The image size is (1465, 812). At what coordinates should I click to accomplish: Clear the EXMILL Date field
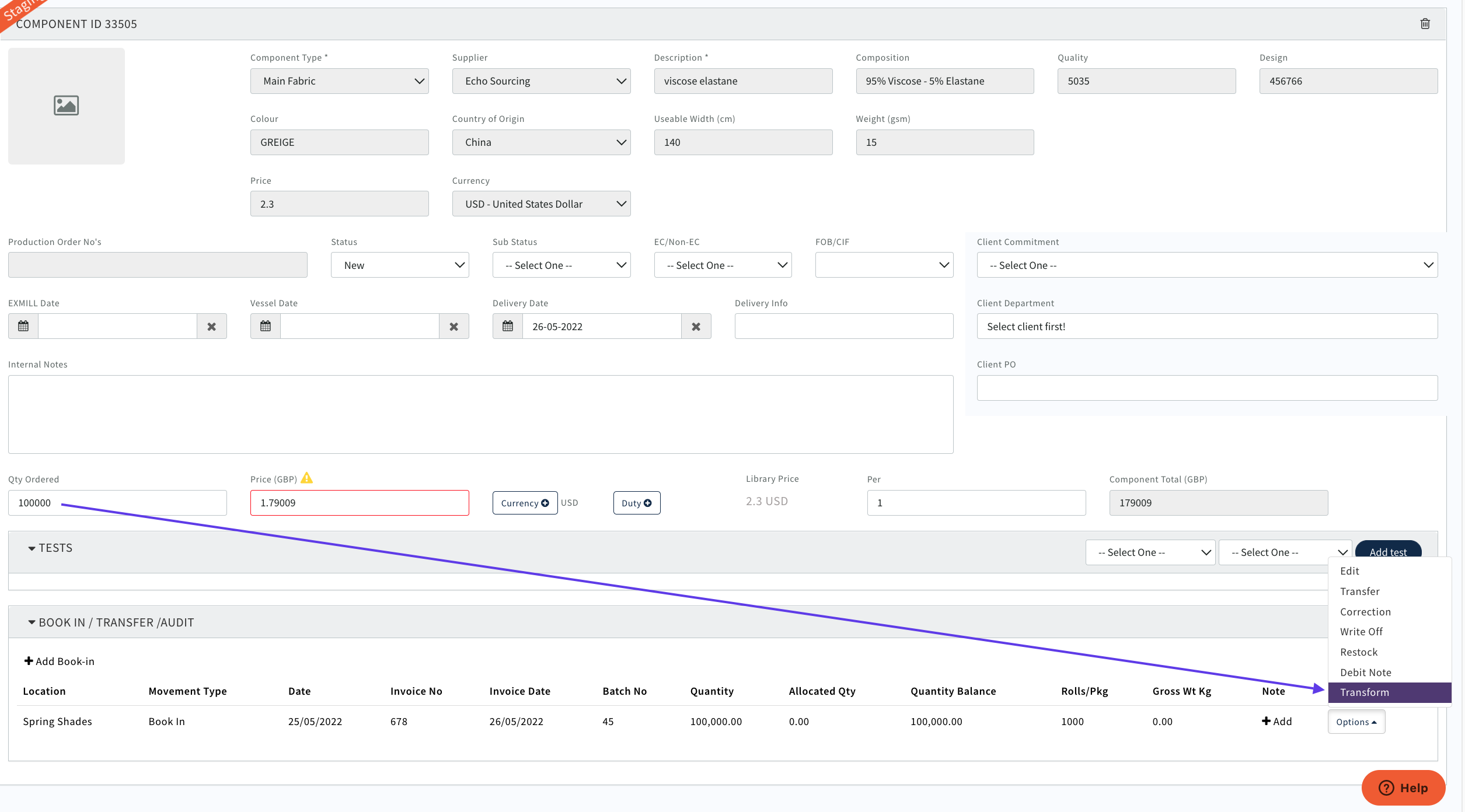tap(211, 327)
